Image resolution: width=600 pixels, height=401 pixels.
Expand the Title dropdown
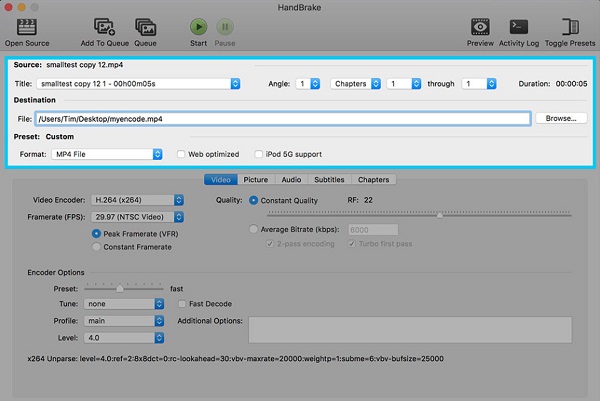tap(139, 83)
